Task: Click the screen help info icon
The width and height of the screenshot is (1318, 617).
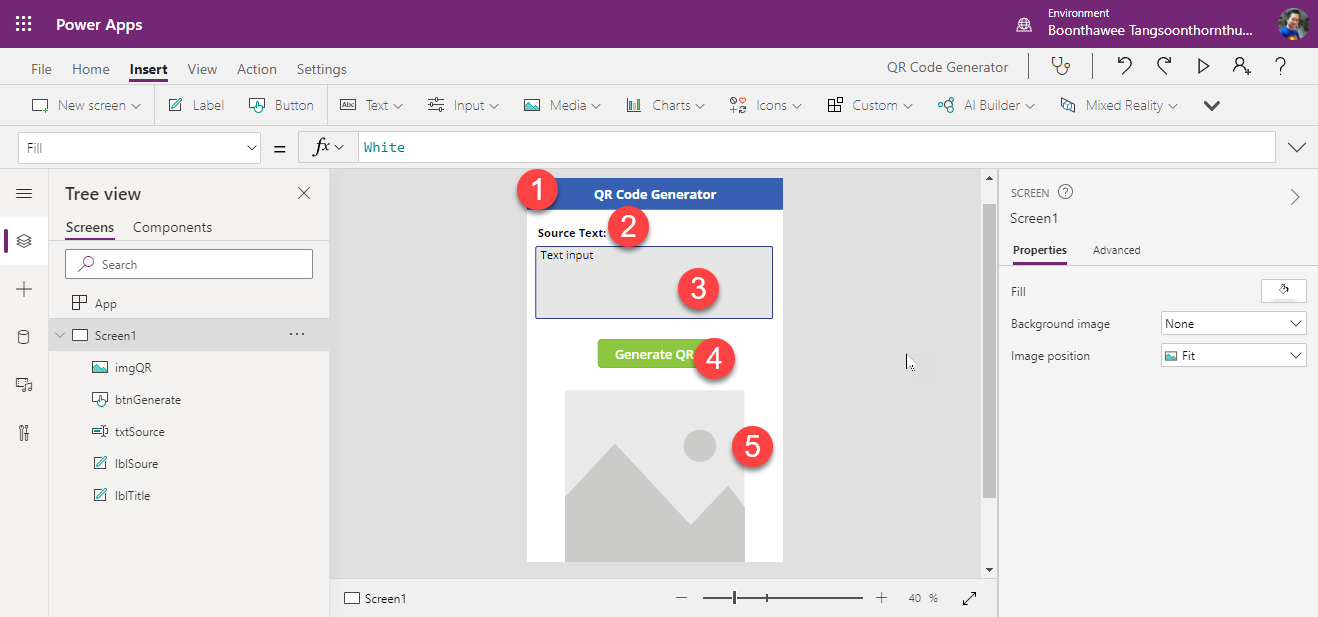Action: pyautogui.click(x=1065, y=192)
